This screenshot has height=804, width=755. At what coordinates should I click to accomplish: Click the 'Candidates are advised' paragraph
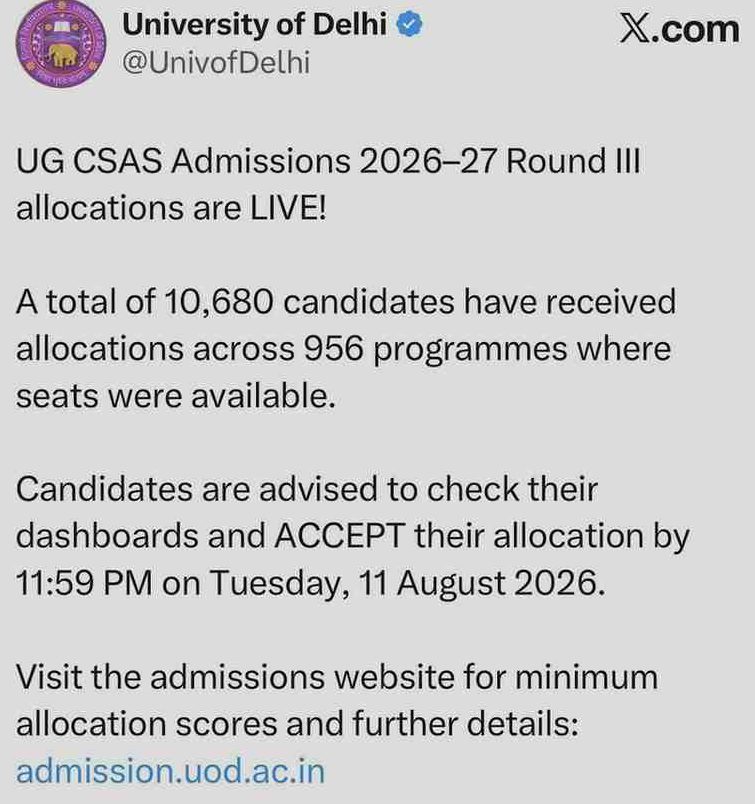point(353,536)
